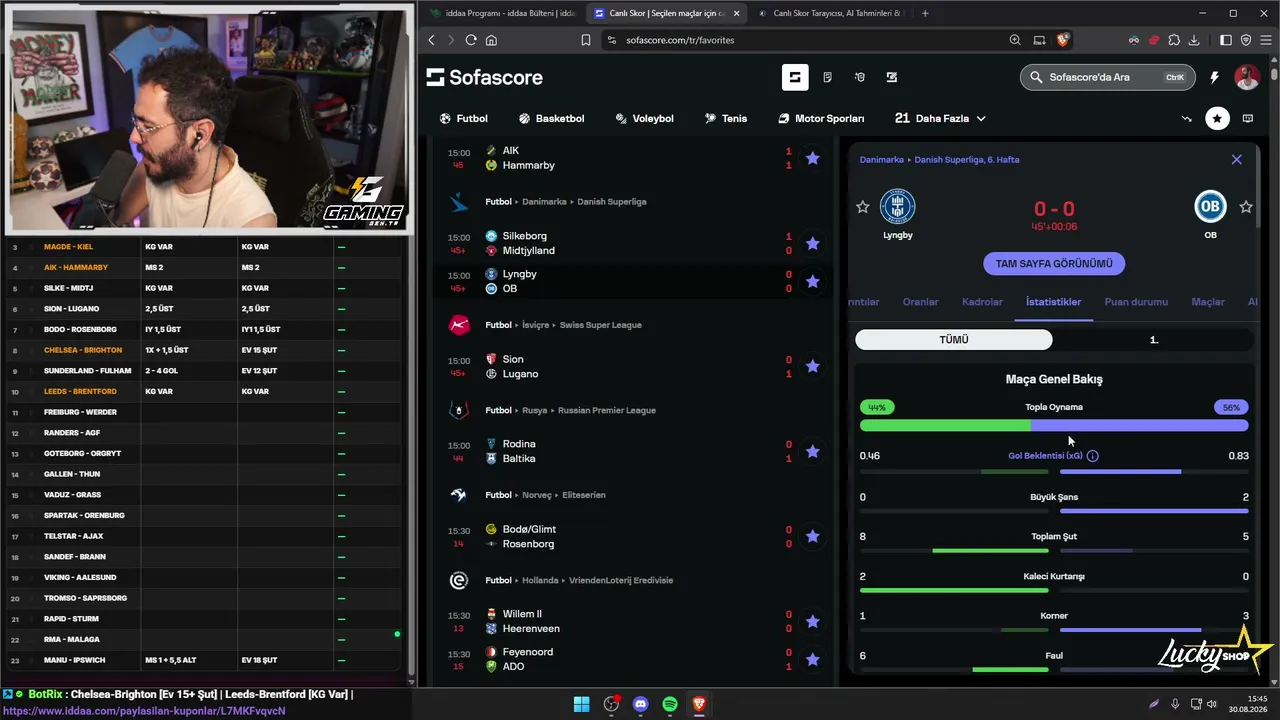Toggle favorite star for Sion - Lugano

point(813,366)
